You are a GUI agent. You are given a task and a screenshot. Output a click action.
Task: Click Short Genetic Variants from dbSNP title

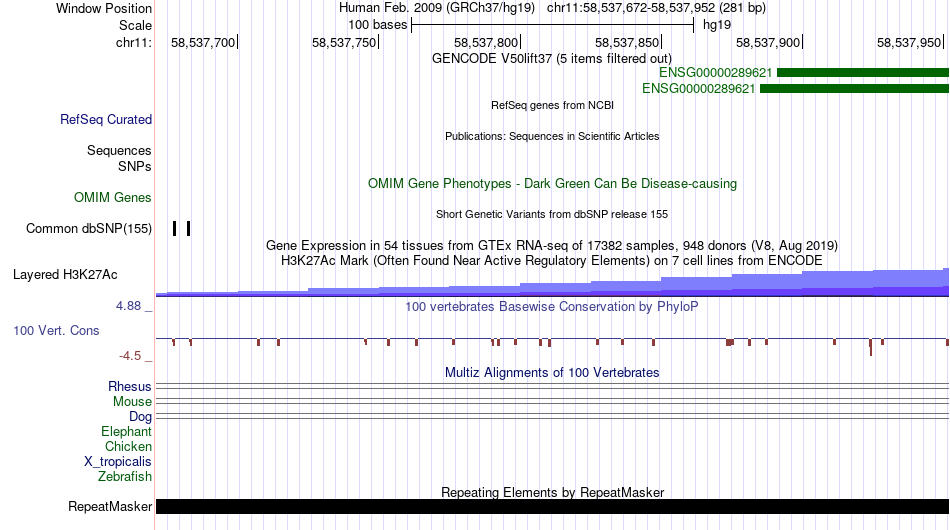click(x=552, y=214)
